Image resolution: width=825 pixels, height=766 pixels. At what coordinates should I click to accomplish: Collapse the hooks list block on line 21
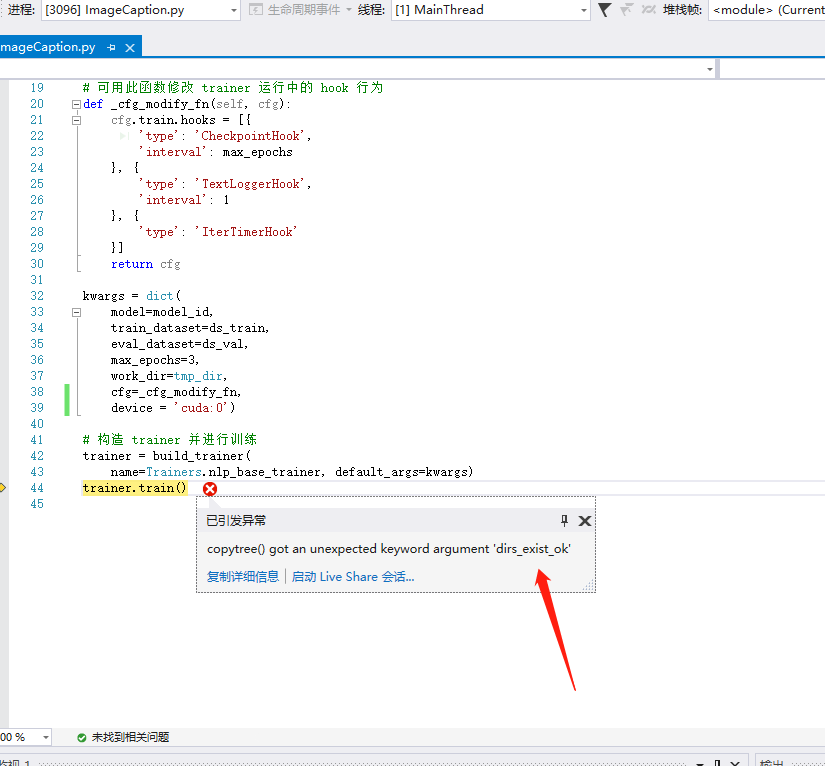pyautogui.click(x=76, y=120)
